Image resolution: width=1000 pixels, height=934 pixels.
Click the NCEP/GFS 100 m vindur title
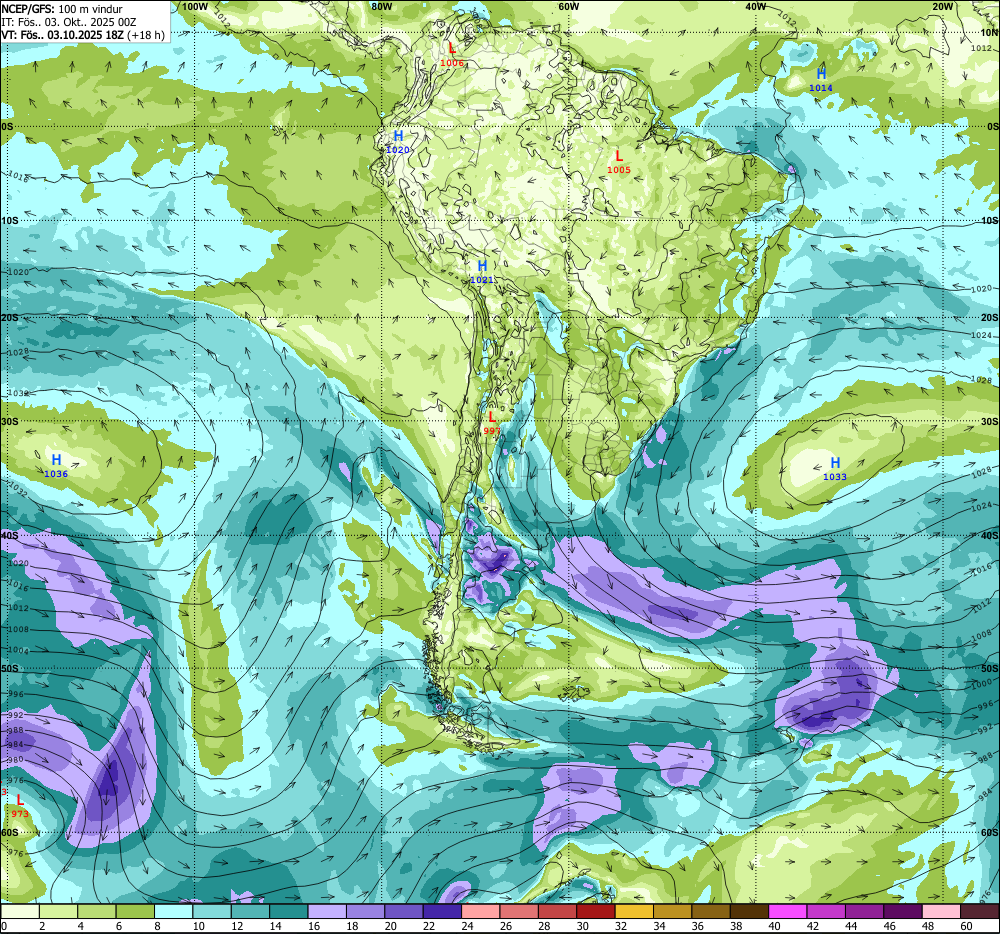(x=61, y=9)
